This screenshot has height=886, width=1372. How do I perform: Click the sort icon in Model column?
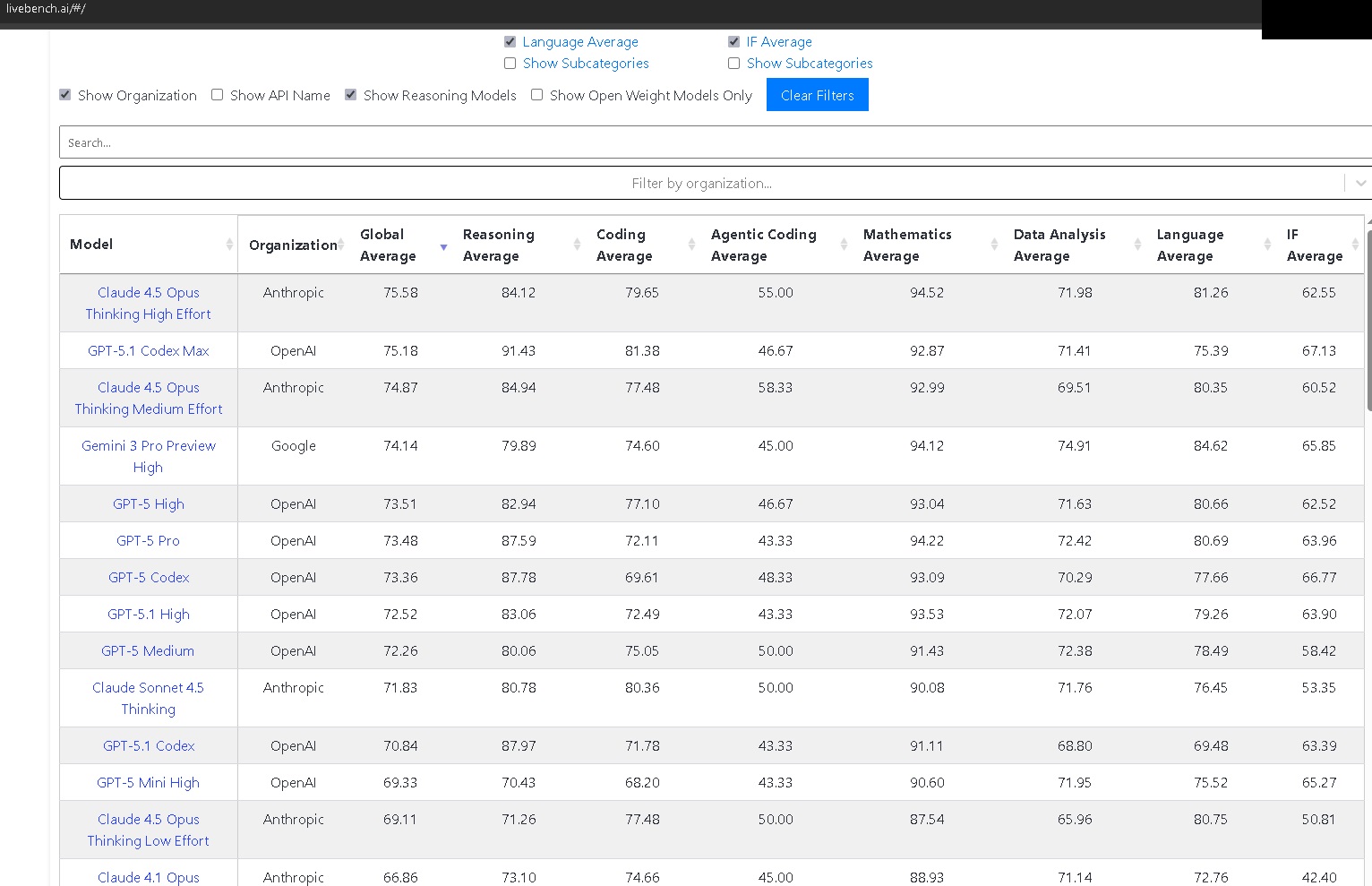[229, 245]
